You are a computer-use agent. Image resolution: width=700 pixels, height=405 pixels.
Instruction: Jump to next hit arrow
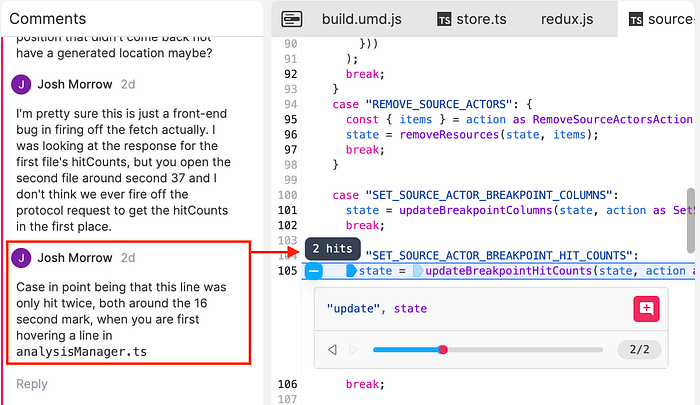coord(352,350)
